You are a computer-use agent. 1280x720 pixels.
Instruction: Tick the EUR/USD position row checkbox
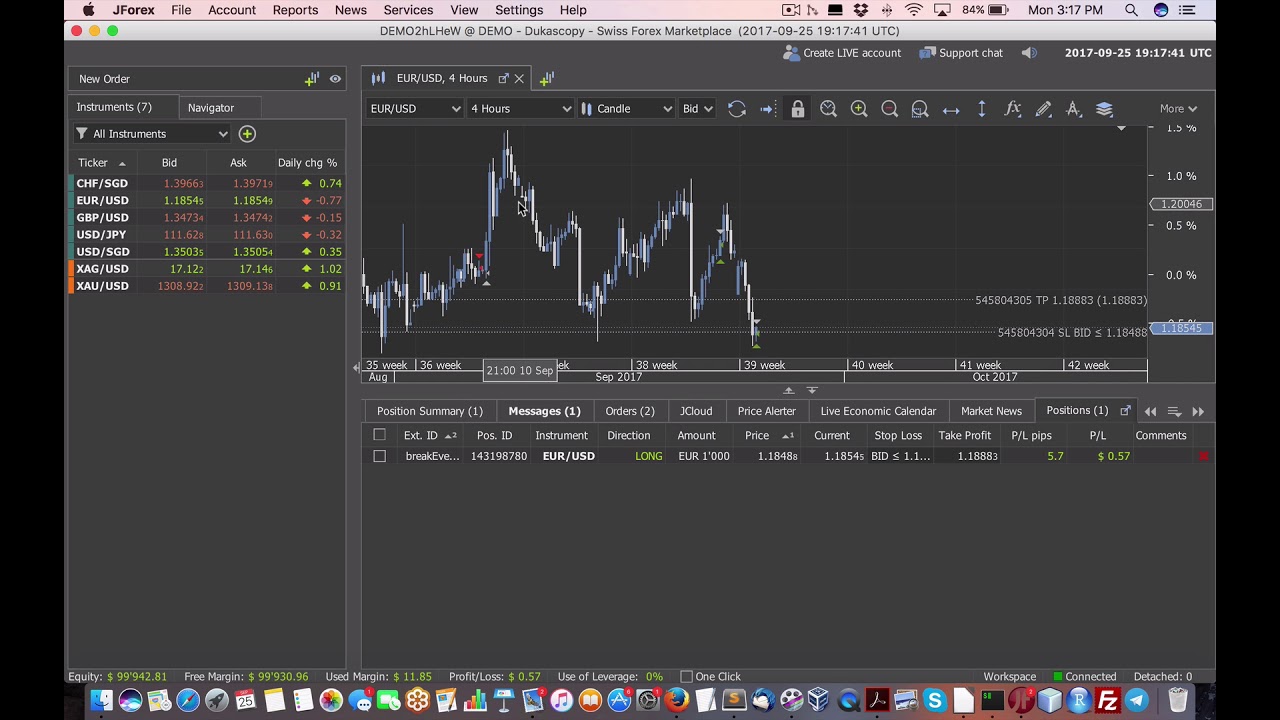click(x=379, y=456)
